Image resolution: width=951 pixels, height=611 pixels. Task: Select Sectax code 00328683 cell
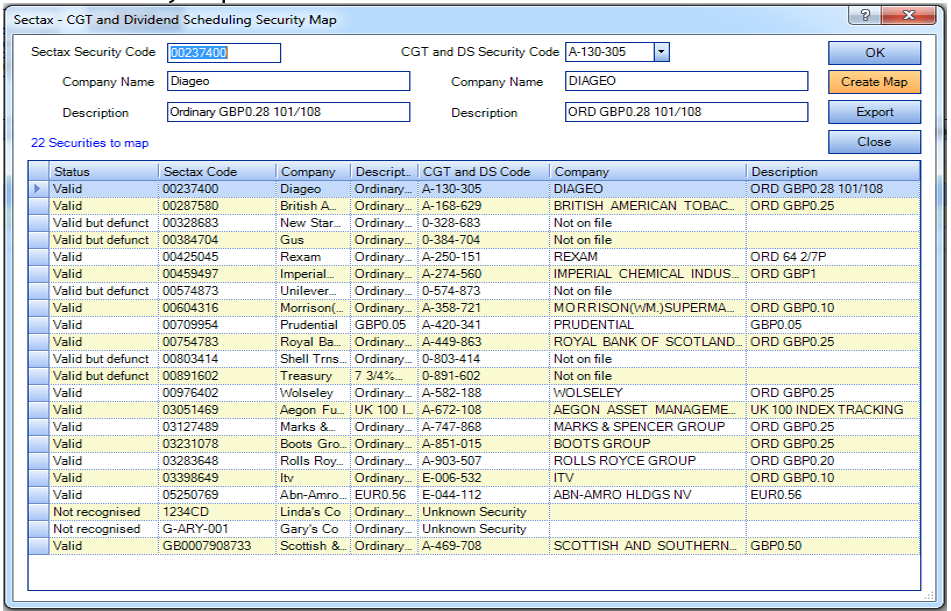coord(217,223)
